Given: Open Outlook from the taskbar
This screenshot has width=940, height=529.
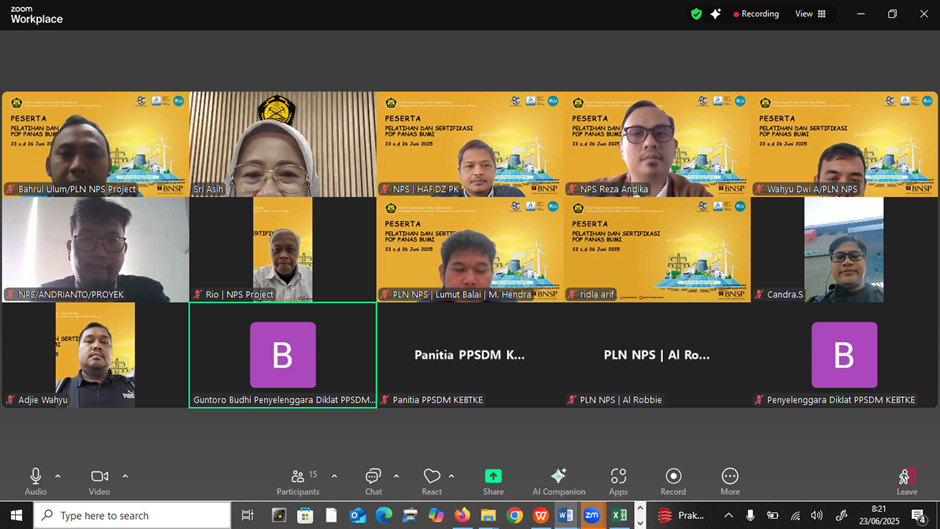Looking at the screenshot, I should pos(358,515).
